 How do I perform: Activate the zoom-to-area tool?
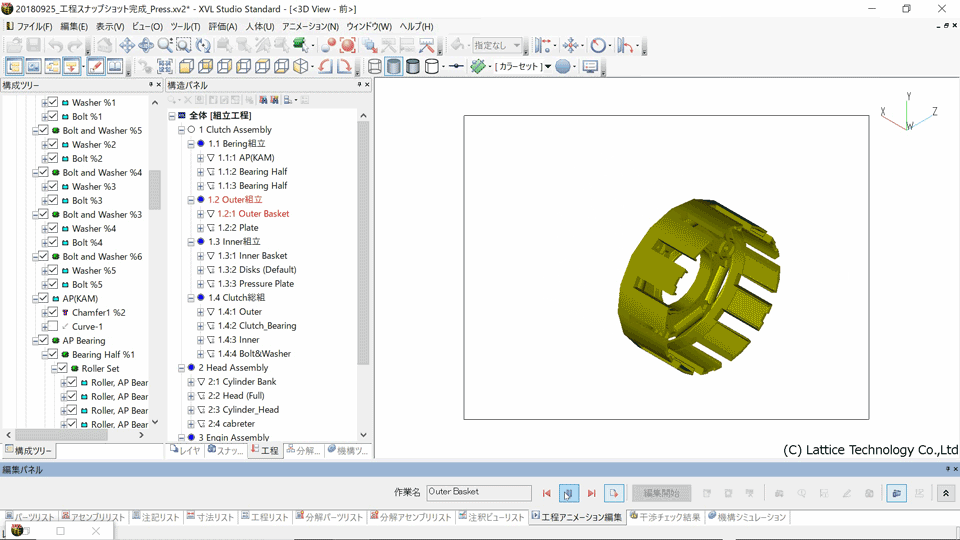(184, 45)
